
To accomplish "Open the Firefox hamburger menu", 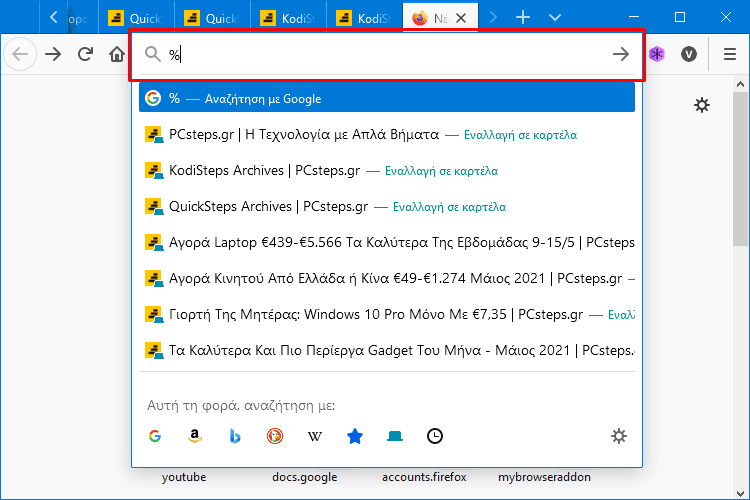I will pos(730,54).
